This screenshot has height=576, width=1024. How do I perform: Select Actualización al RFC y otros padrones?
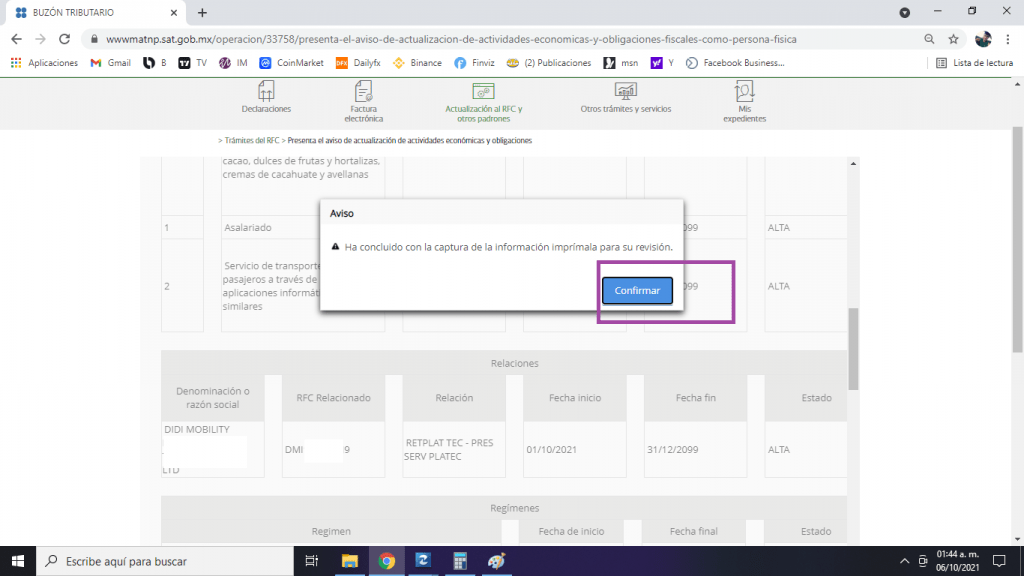point(483,103)
